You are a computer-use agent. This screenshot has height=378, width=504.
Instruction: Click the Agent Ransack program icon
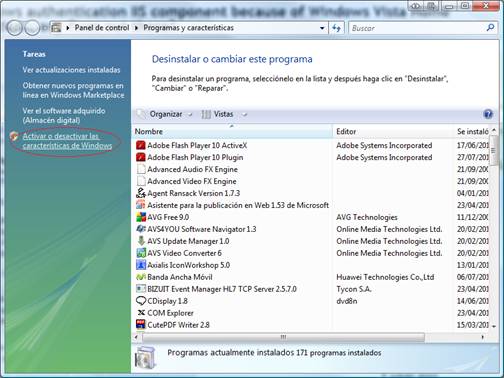pos(141,193)
